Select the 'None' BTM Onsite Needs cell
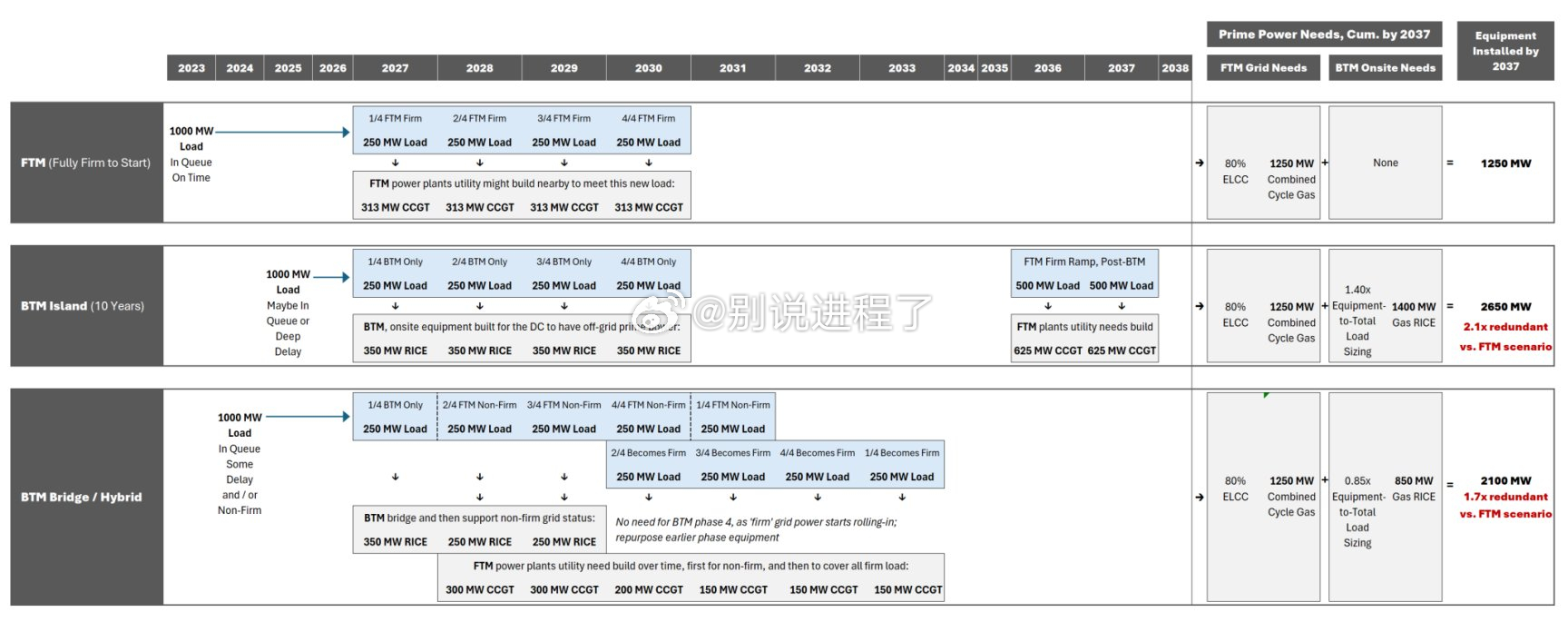 point(1386,163)
